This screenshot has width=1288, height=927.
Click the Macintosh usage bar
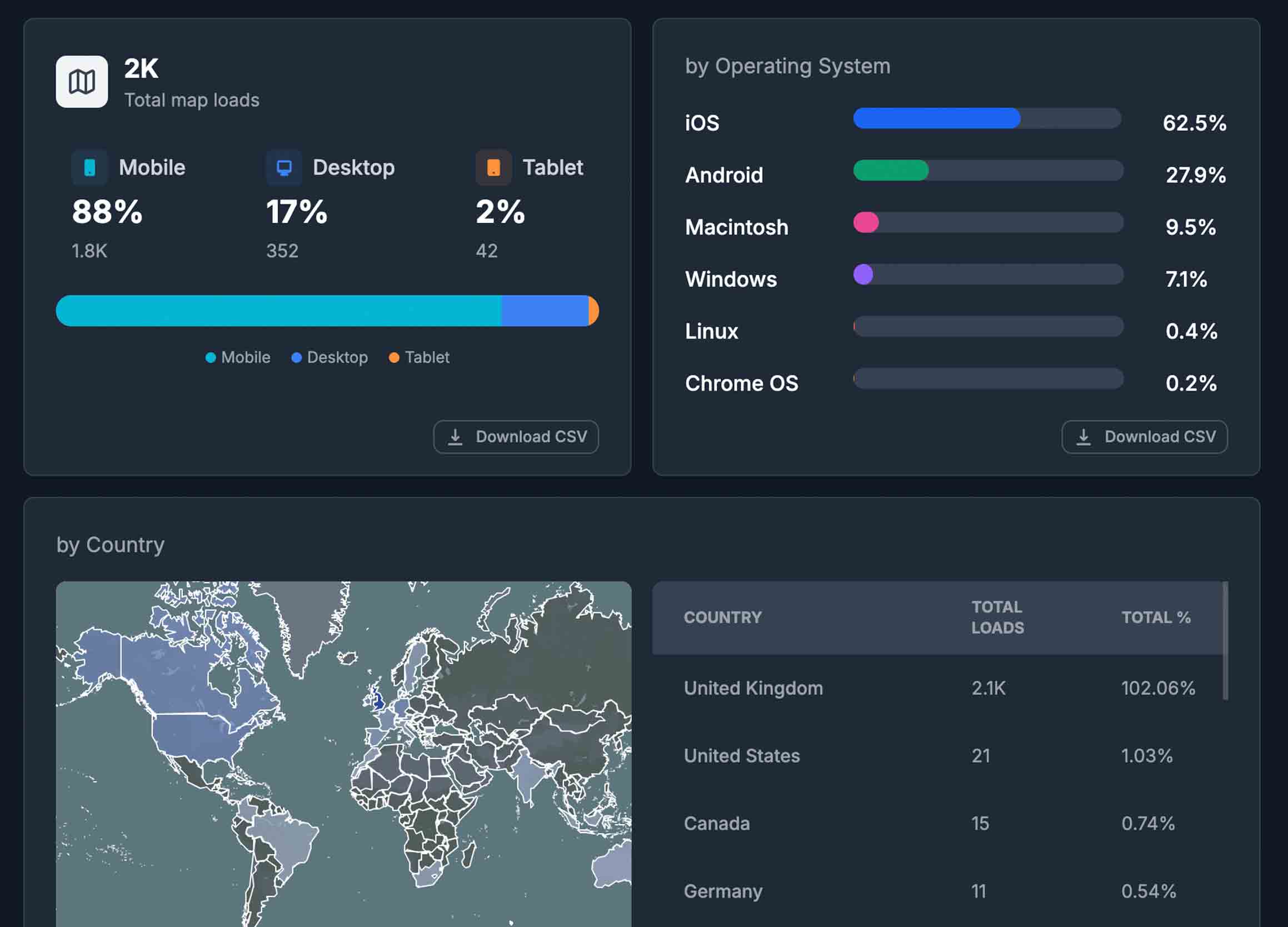(988, 223)
